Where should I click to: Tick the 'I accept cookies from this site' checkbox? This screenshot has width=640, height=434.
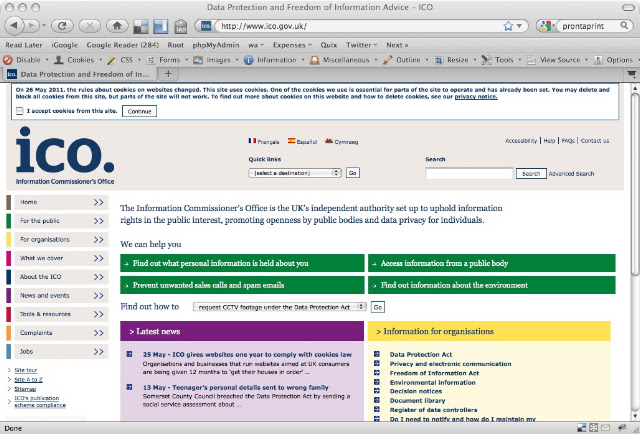(x=20, y=111)
